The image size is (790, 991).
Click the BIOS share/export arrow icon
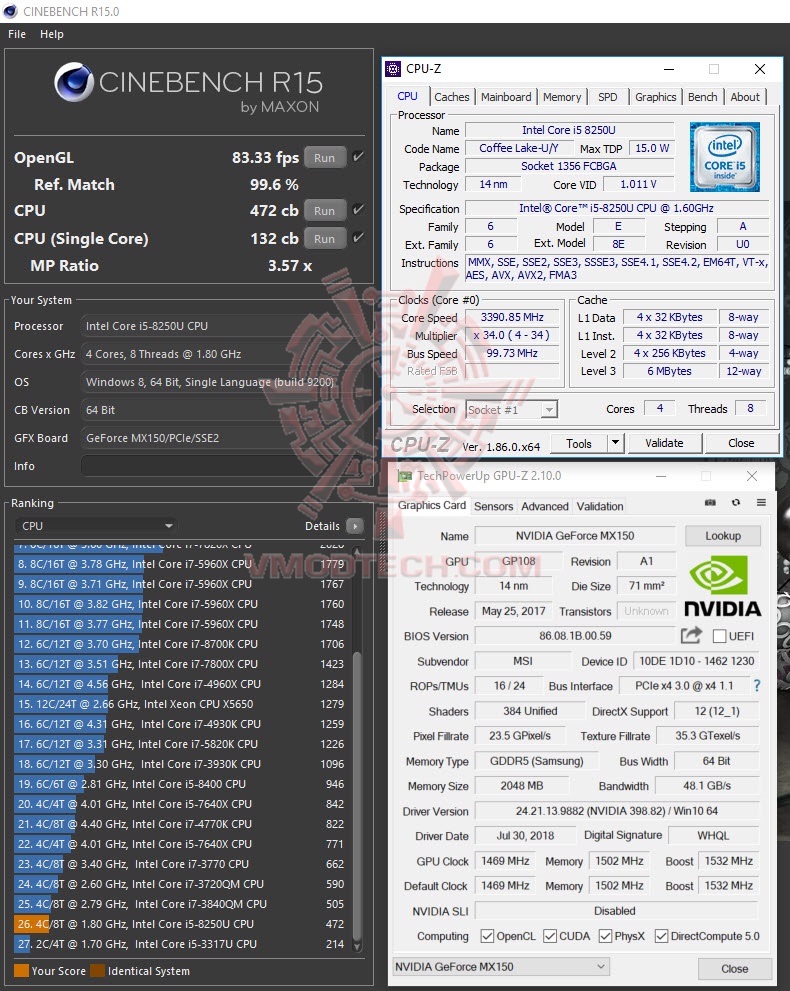point(691,635)
